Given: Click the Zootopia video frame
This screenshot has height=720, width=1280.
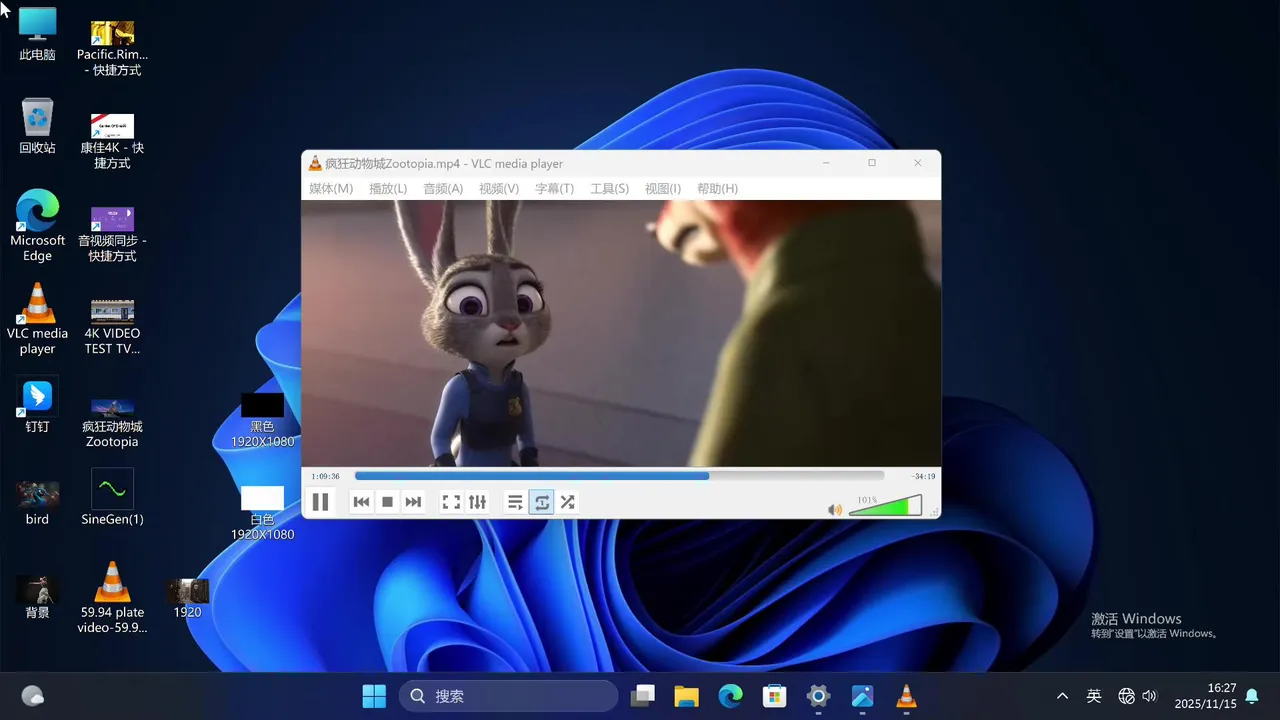Looking at the screenshot, I should point(621,333).
